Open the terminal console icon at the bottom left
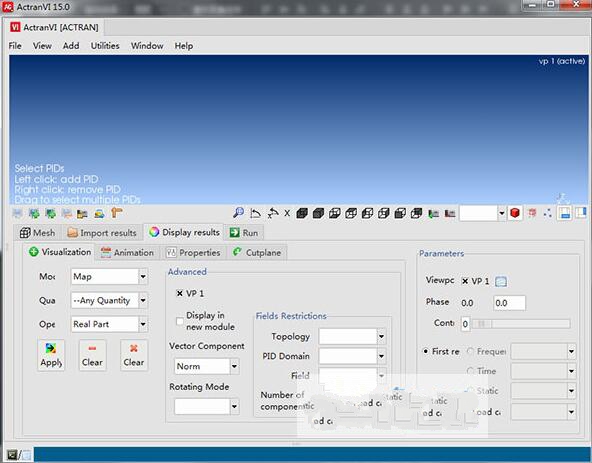 12,455
